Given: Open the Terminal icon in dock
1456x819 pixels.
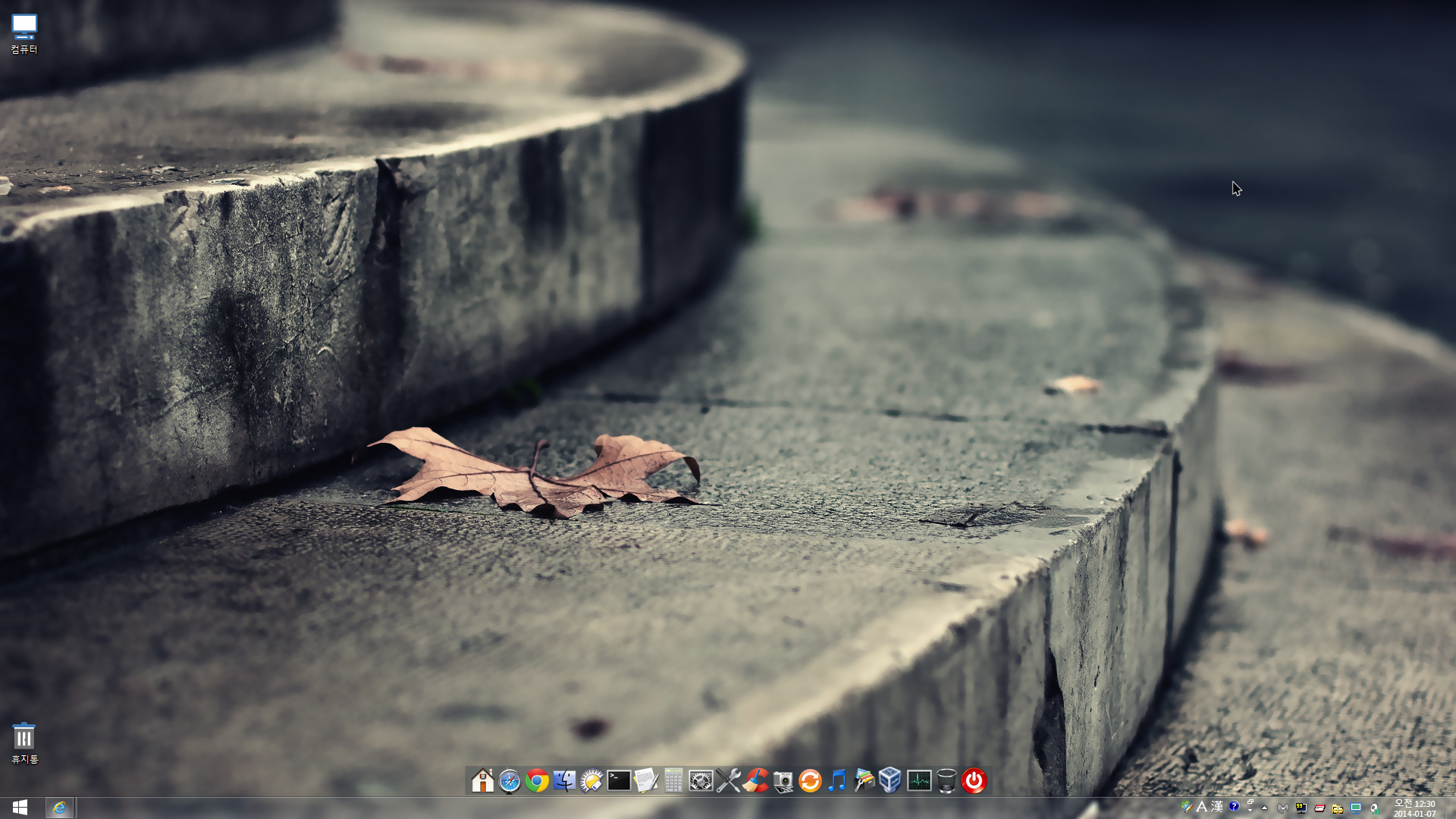Looking at the screenshot, I should point(619,780).
